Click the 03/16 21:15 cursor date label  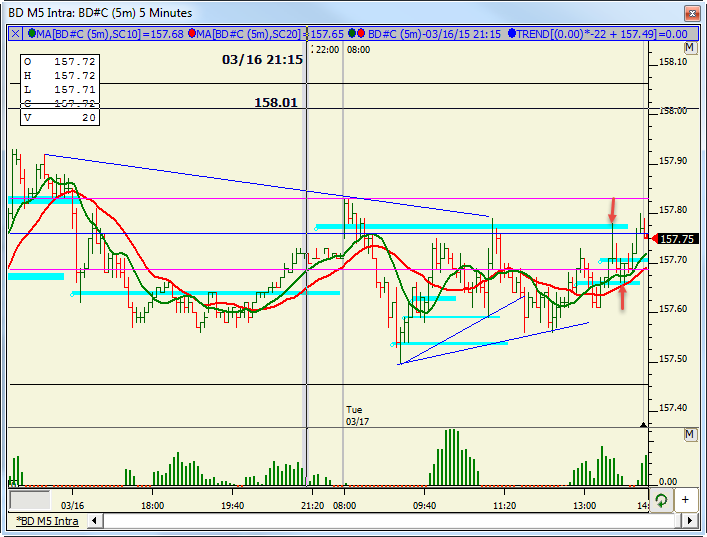click(x=262, y=60)
